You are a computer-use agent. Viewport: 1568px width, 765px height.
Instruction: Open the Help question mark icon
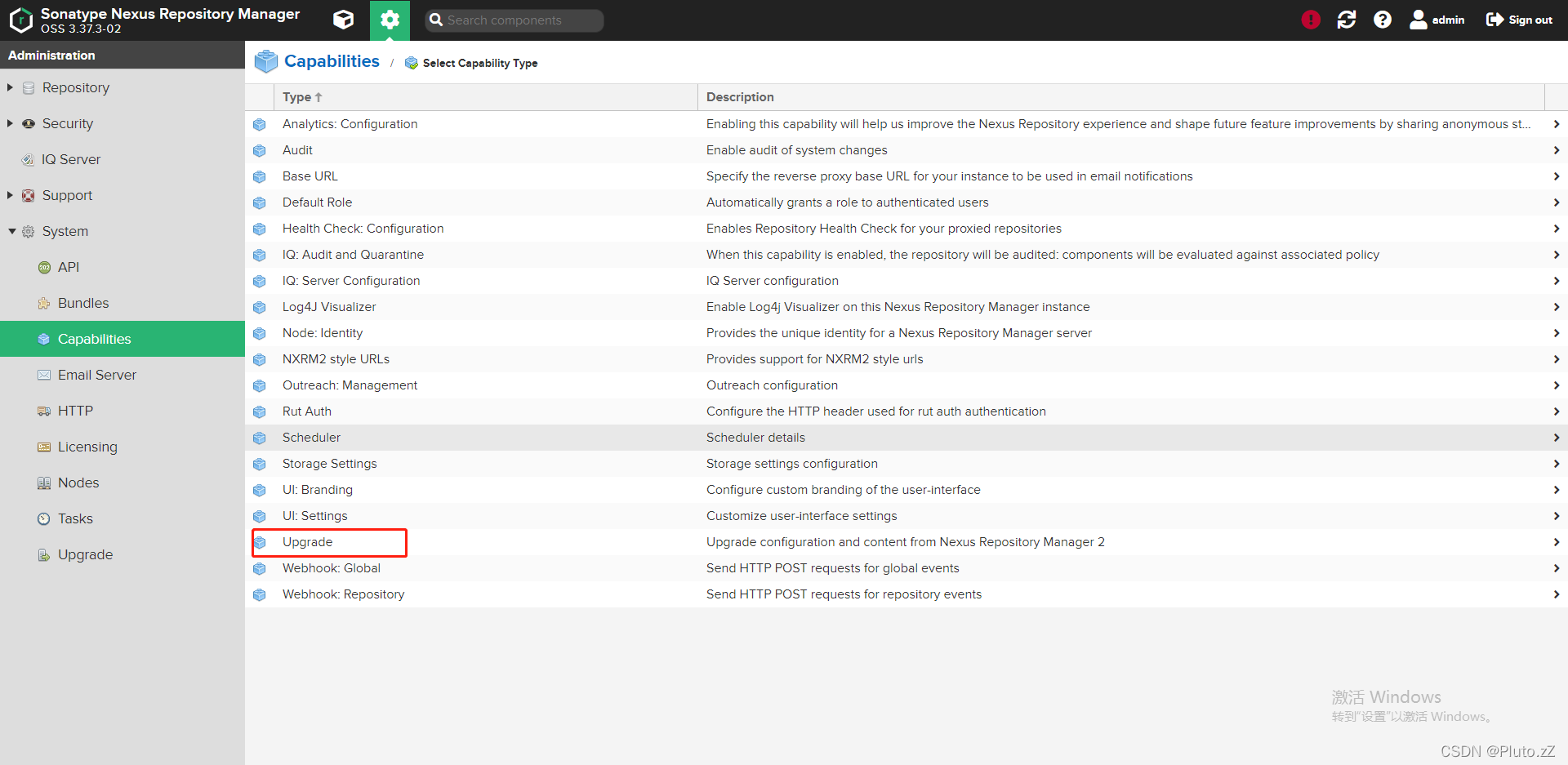(1383, 20)
